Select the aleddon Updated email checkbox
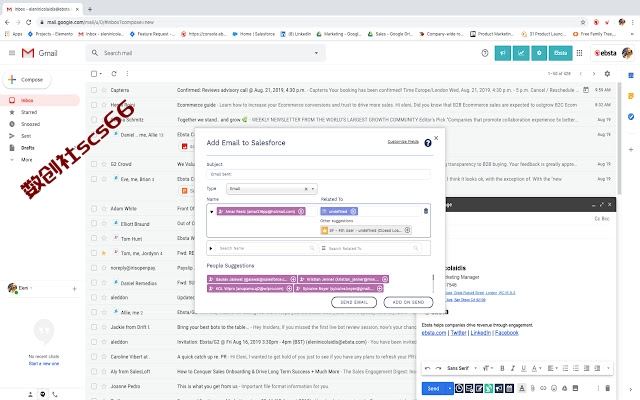This screenshot has height=400, width=640. [x=94, y=298]
